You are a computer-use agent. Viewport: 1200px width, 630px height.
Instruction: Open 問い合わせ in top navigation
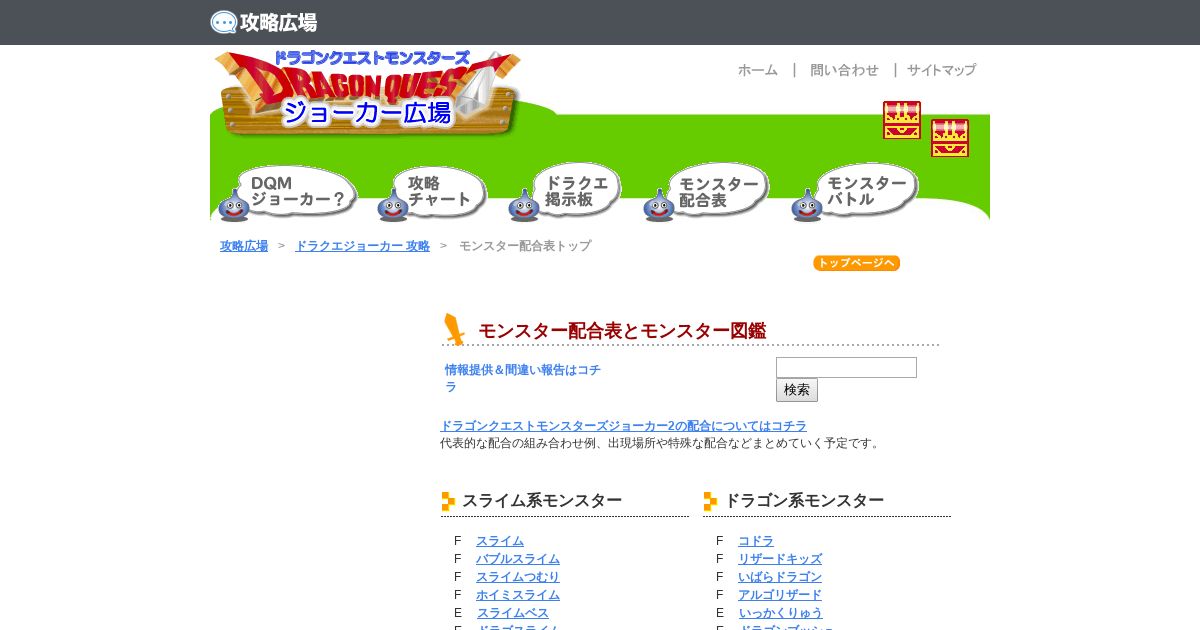click(844, 70)
